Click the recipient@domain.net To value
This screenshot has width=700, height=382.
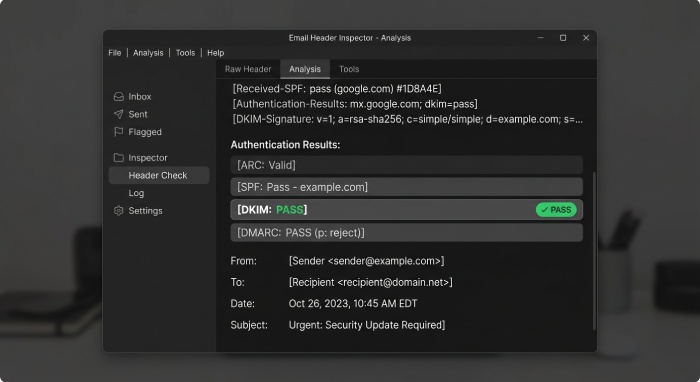371,282
